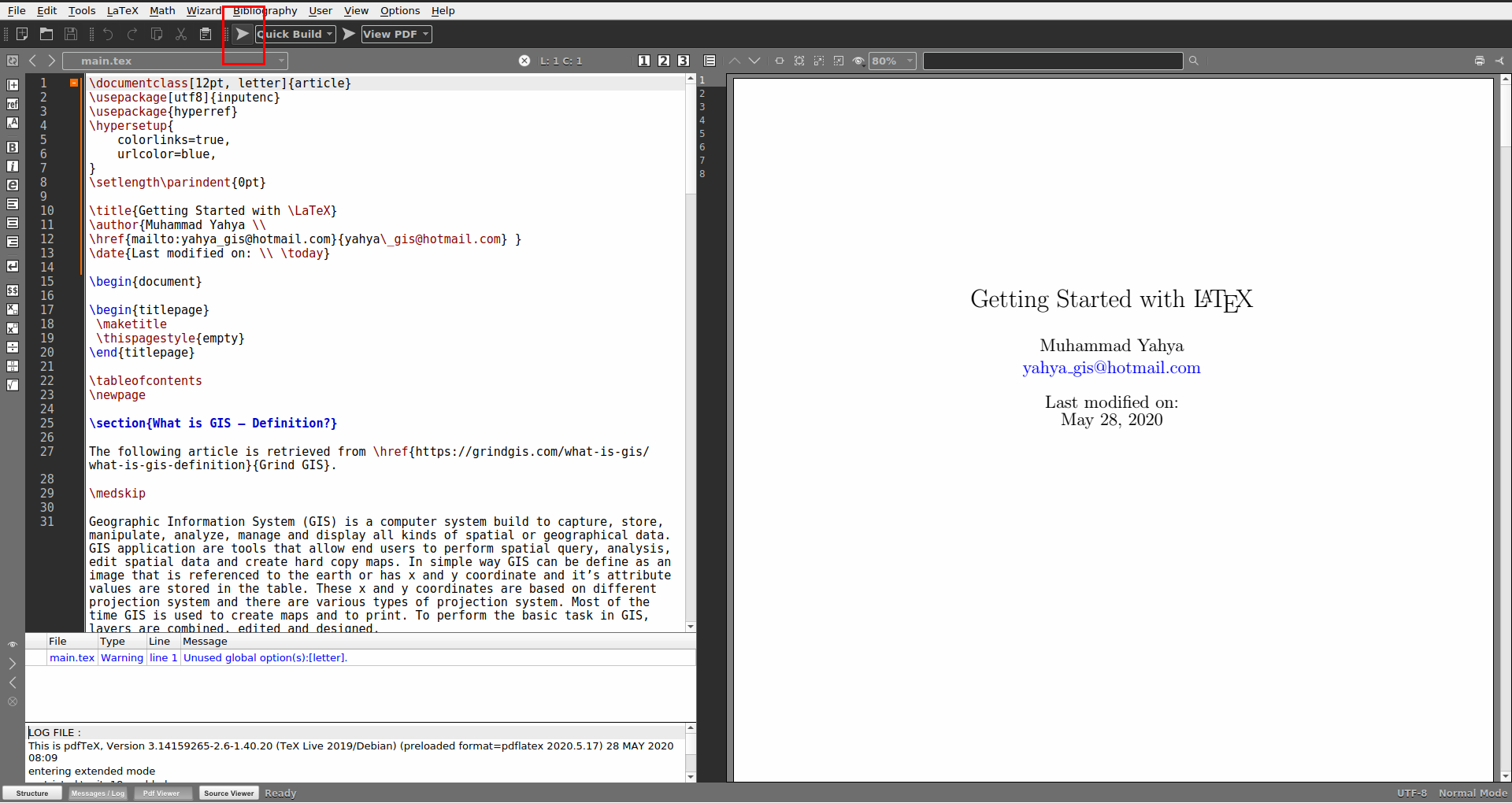The height and width of the screenshot is (803, 1512).
Task: Print the PDF using the printer icon
Action: click(x=1480, y=61)
